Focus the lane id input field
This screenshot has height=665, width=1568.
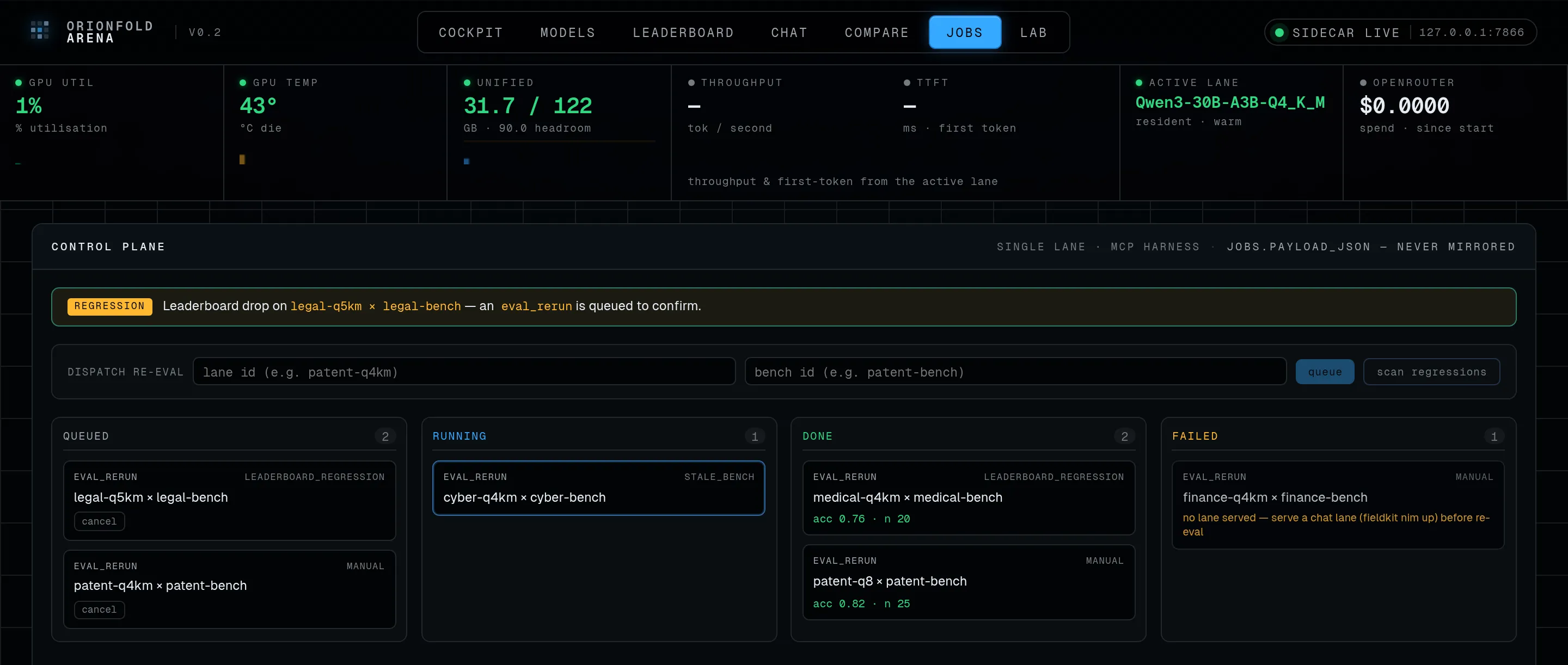pos(464,372)
